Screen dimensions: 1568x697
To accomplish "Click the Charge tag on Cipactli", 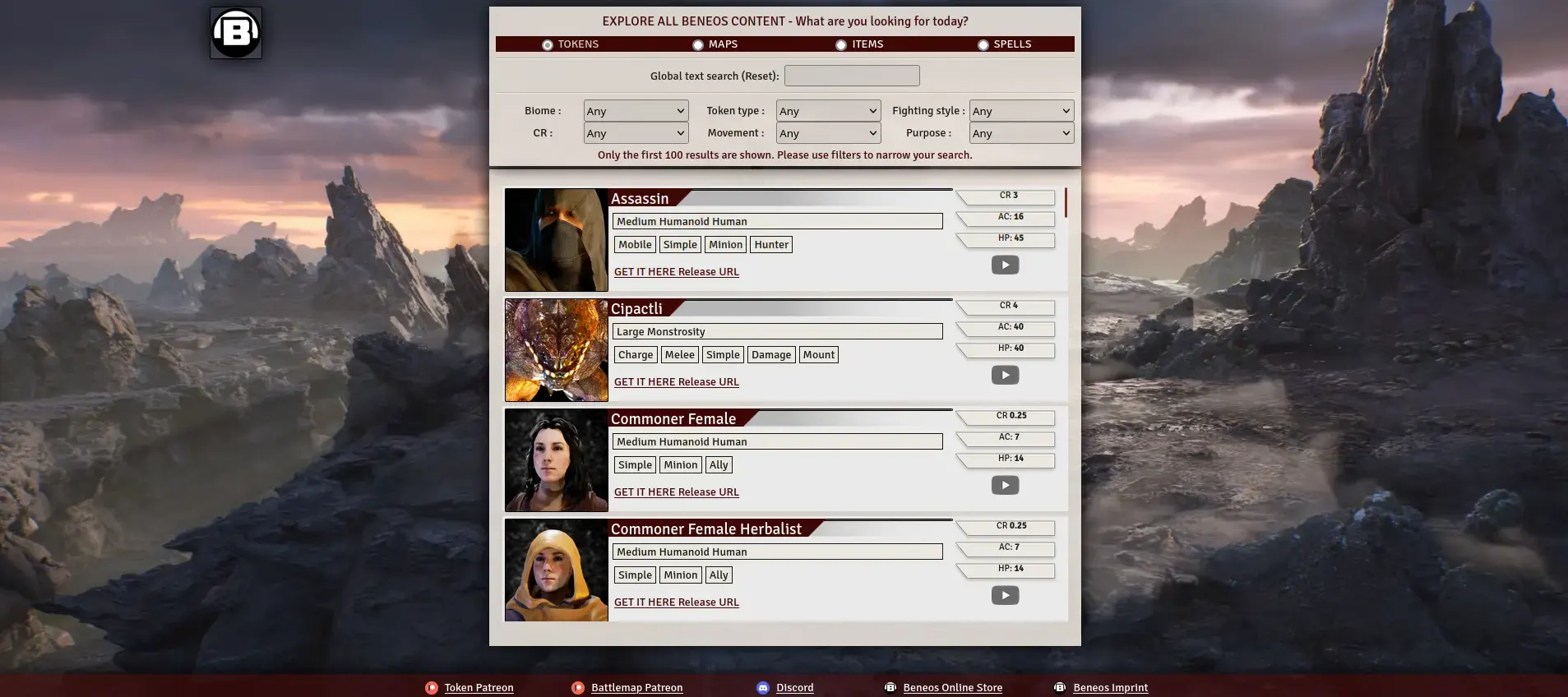I will (636, 355).
